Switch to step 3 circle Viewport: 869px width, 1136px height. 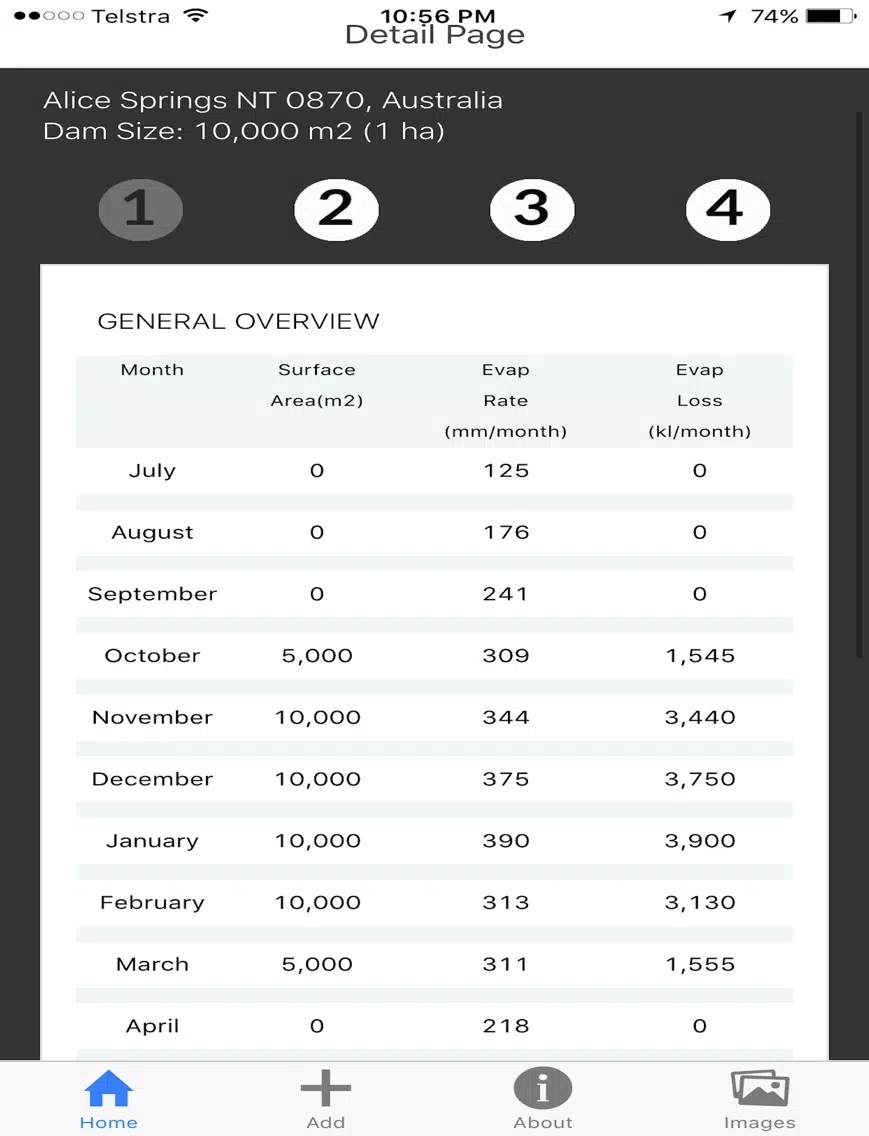click(532, 209)
